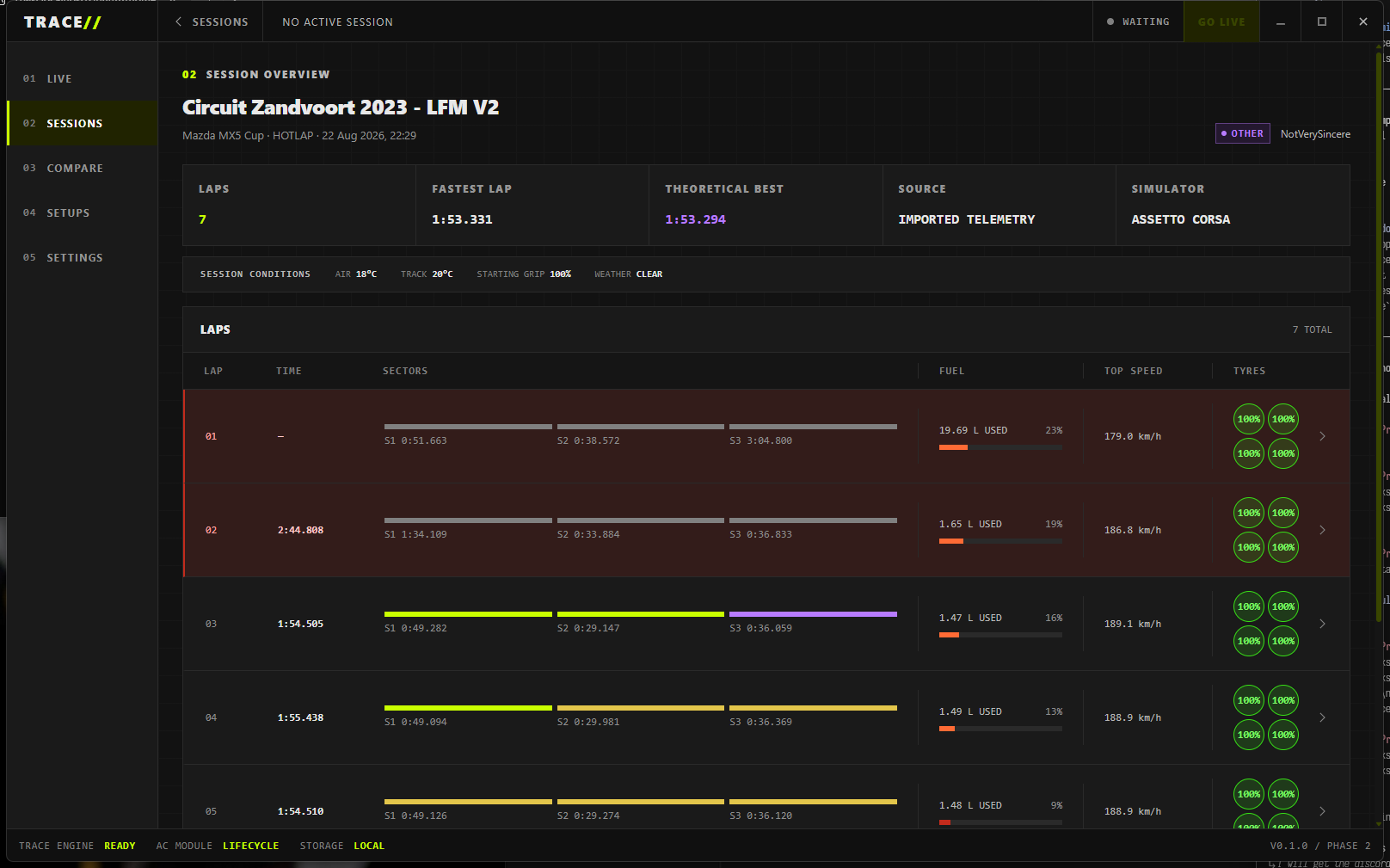This screenshot has height=868, width=1390.
Task: Expand lap 04 details chevron
Action: (1322, 717)
